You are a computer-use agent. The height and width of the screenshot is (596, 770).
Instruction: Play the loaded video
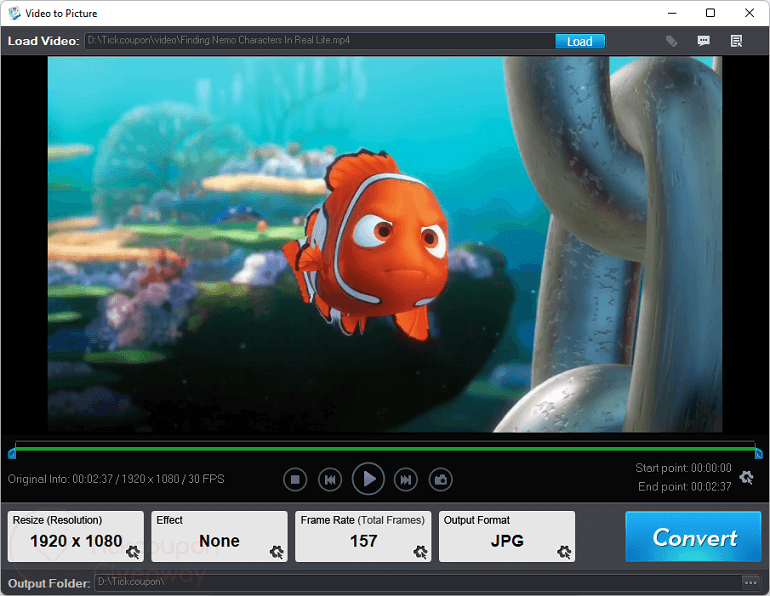pyautogui.click(x=368, y=479)
